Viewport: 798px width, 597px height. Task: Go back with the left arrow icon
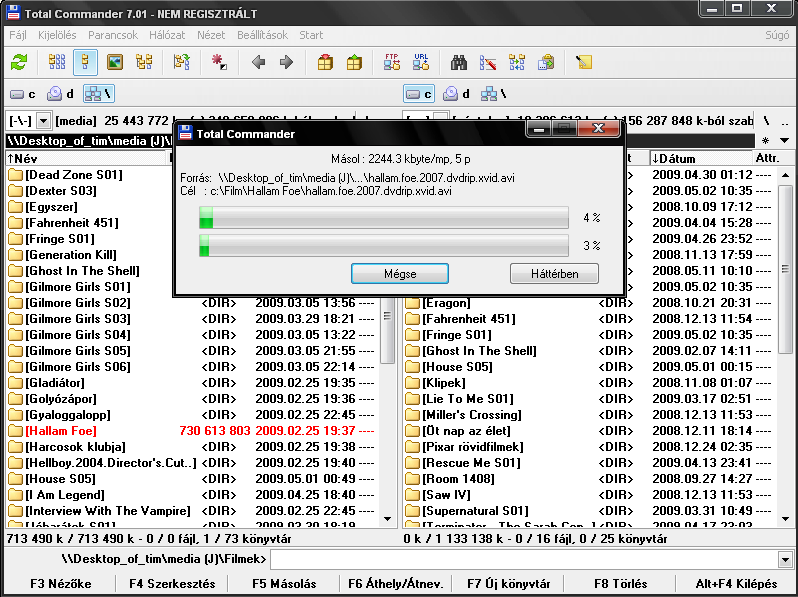pyautogui.click(x=259, y=63)
